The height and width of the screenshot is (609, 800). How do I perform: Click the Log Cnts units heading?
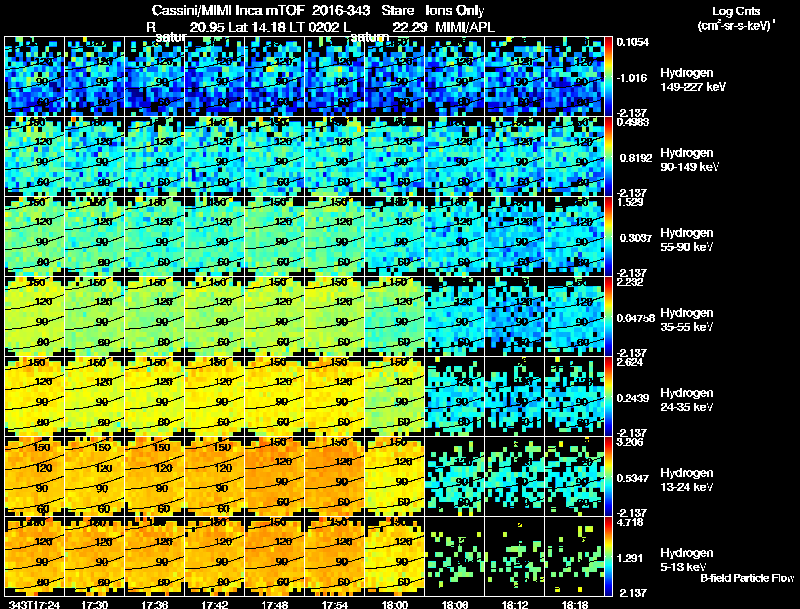pos(736,18)
